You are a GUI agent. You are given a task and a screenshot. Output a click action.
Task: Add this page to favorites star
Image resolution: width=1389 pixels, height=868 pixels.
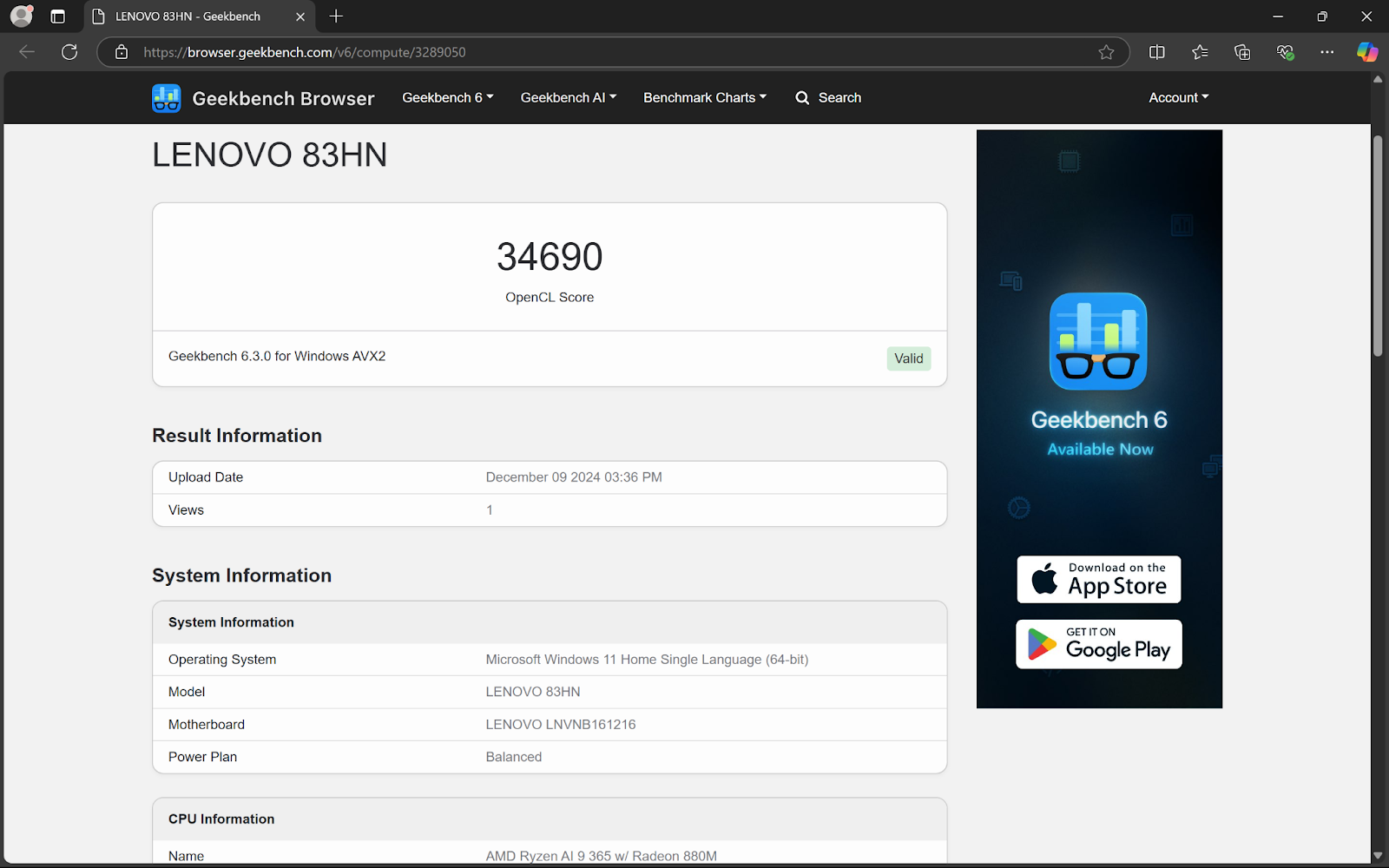[1106, 52]
